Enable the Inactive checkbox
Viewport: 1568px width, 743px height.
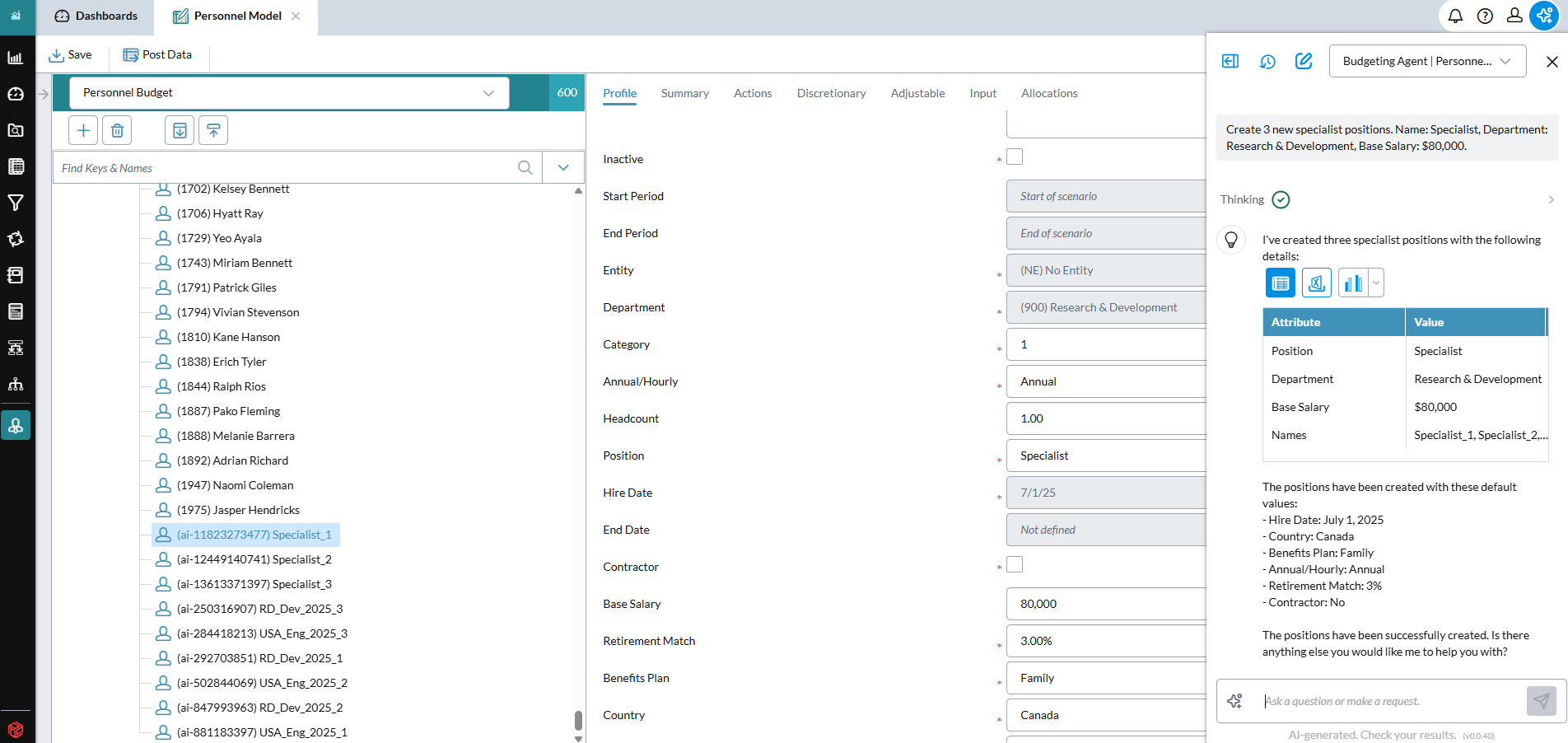coord(1015,156)
